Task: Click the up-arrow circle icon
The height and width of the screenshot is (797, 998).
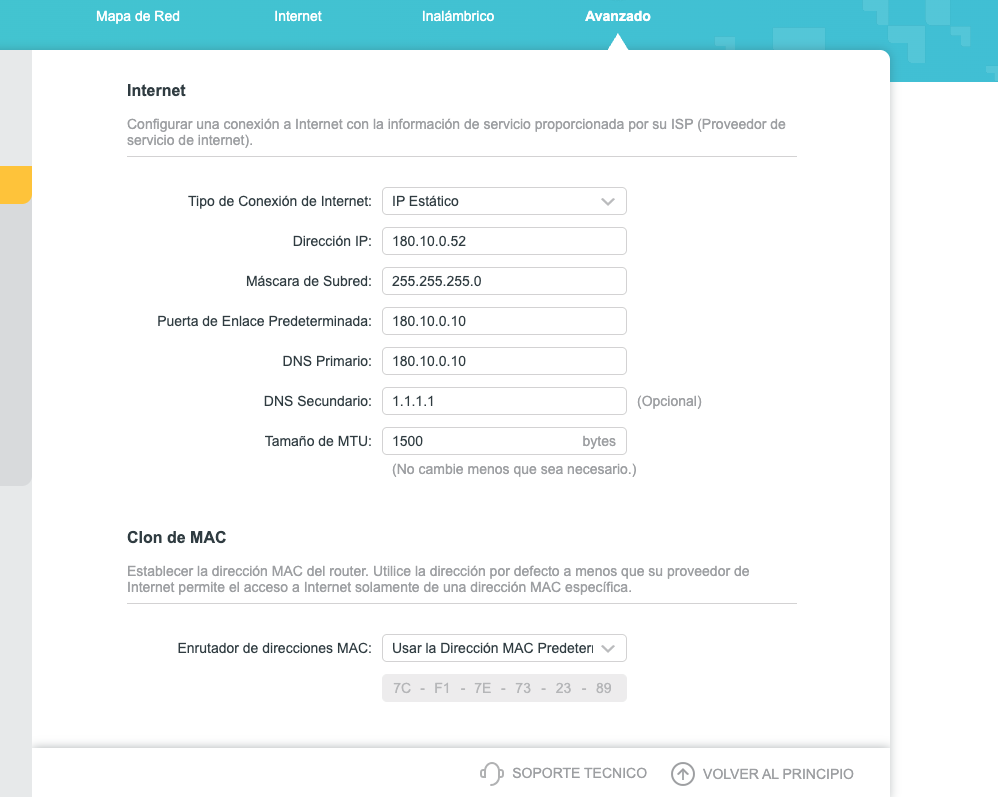Action: click(x=682, y=773)
